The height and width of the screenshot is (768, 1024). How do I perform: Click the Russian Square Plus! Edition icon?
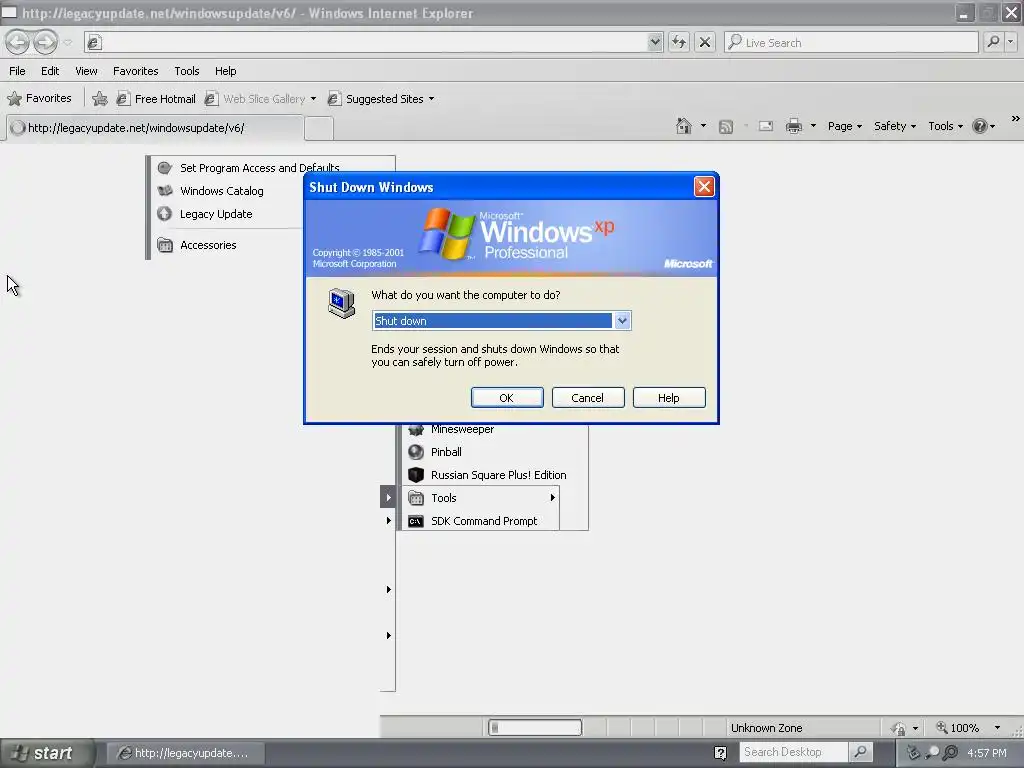point(416,475)
